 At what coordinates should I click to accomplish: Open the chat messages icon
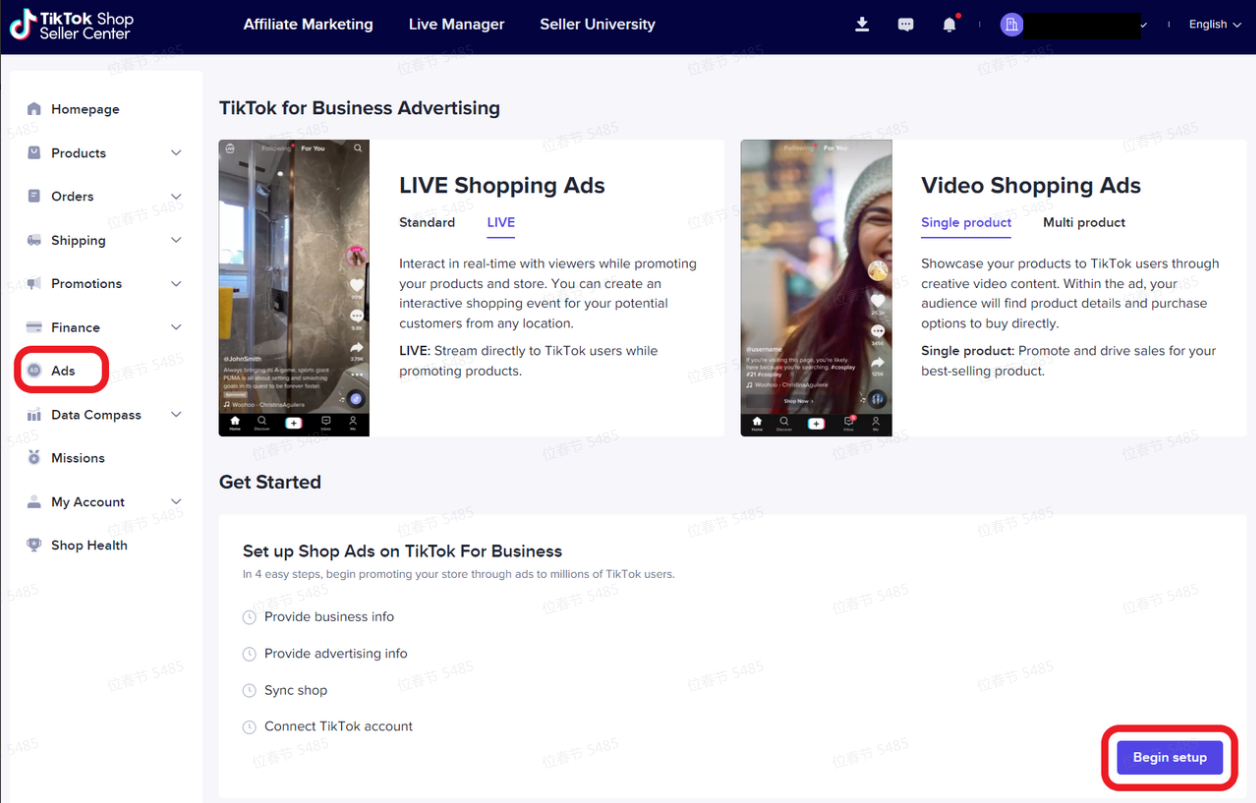click(x=906, y=25)
